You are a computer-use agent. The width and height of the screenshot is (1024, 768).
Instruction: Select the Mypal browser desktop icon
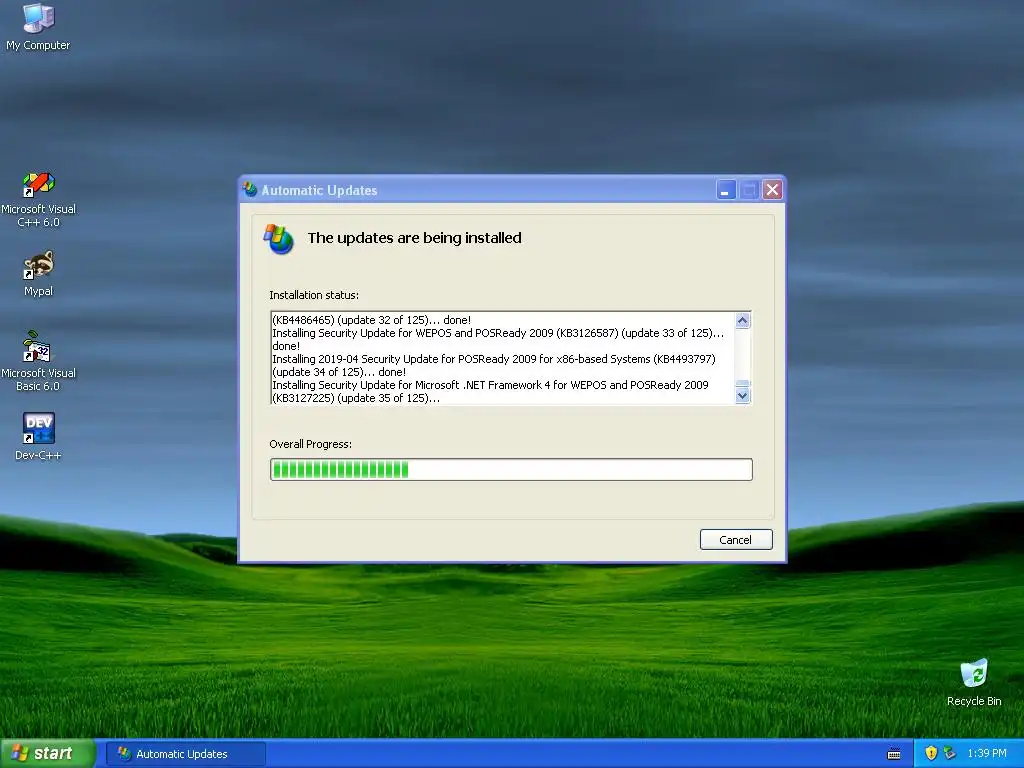(38, 274)
